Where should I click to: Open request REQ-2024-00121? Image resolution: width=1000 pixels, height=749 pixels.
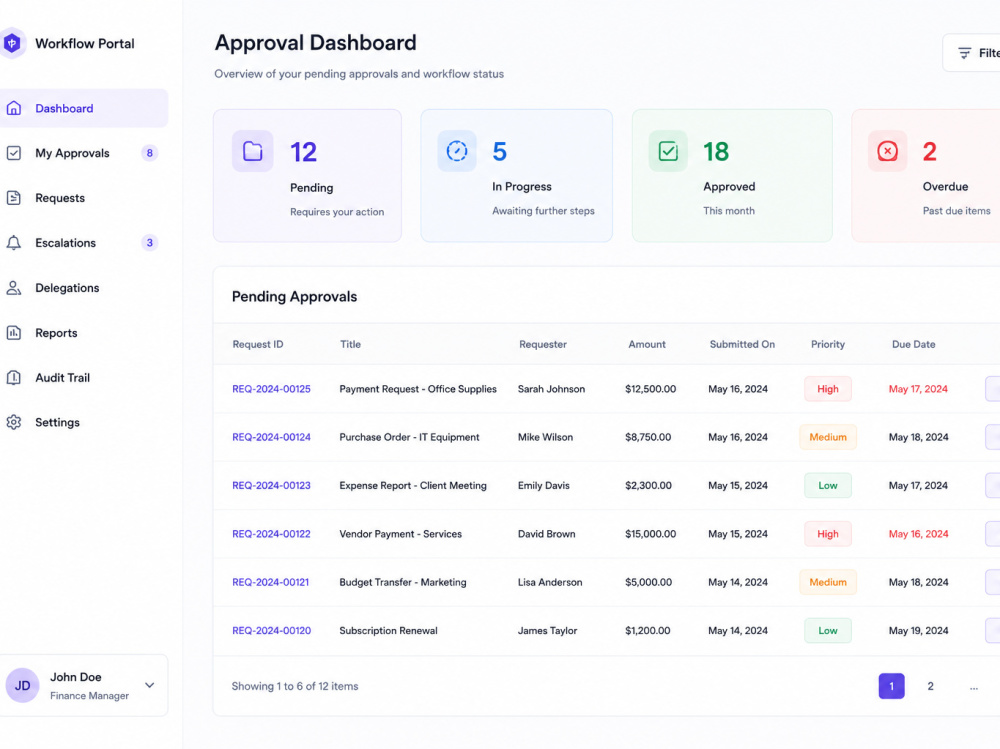coord(270,582)
